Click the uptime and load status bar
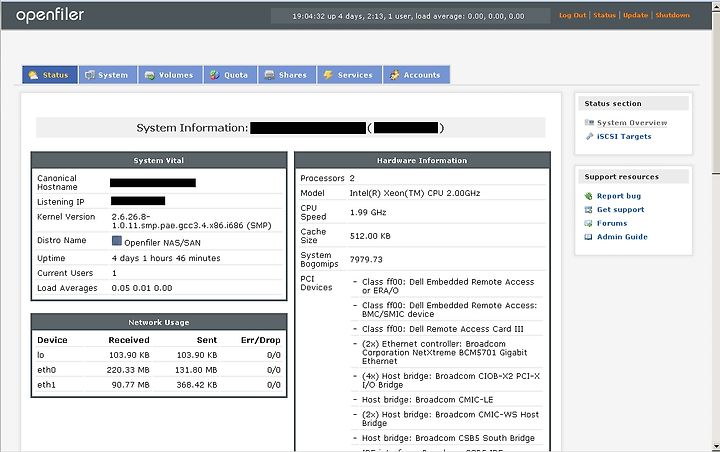This screenshot has width=720, height=452. pyautogui.click(x=410, y=16)
